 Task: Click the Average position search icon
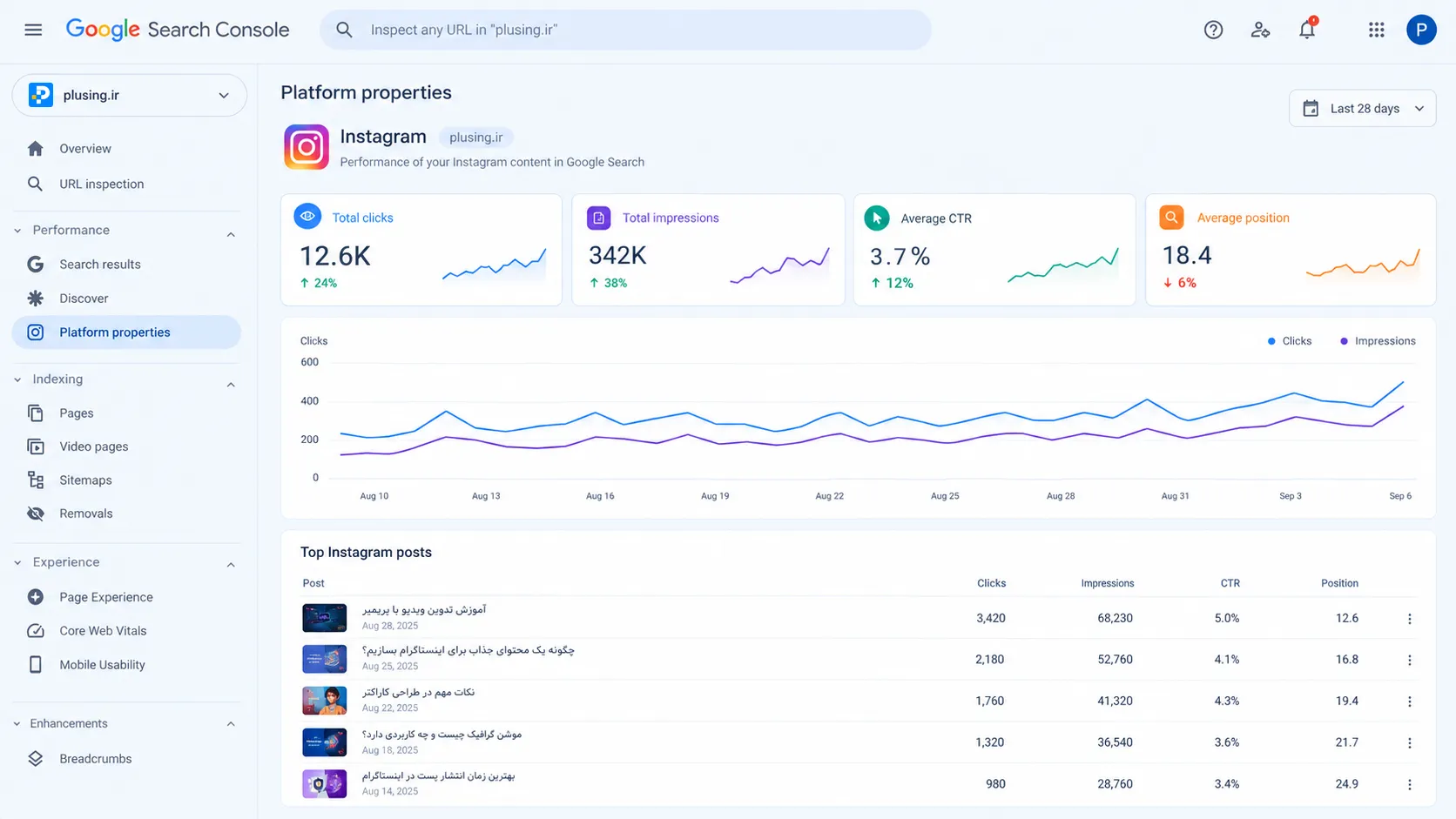(x=1171, y=218)
